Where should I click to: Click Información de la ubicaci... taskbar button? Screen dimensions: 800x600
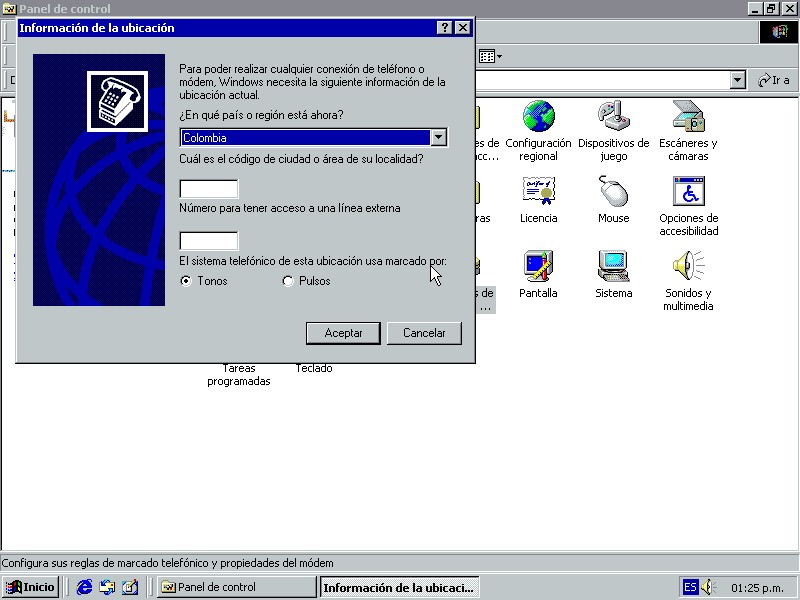pyautogui.click(x=399, y=587)
